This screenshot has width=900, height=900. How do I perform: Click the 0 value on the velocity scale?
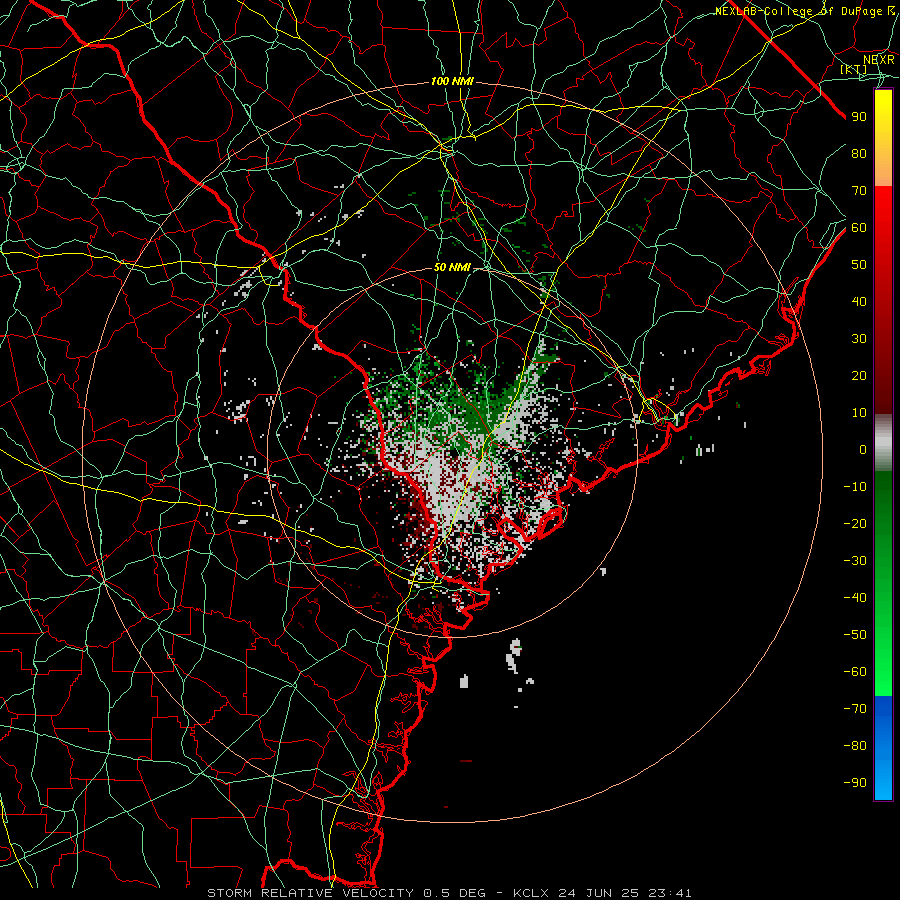point(863,450)
